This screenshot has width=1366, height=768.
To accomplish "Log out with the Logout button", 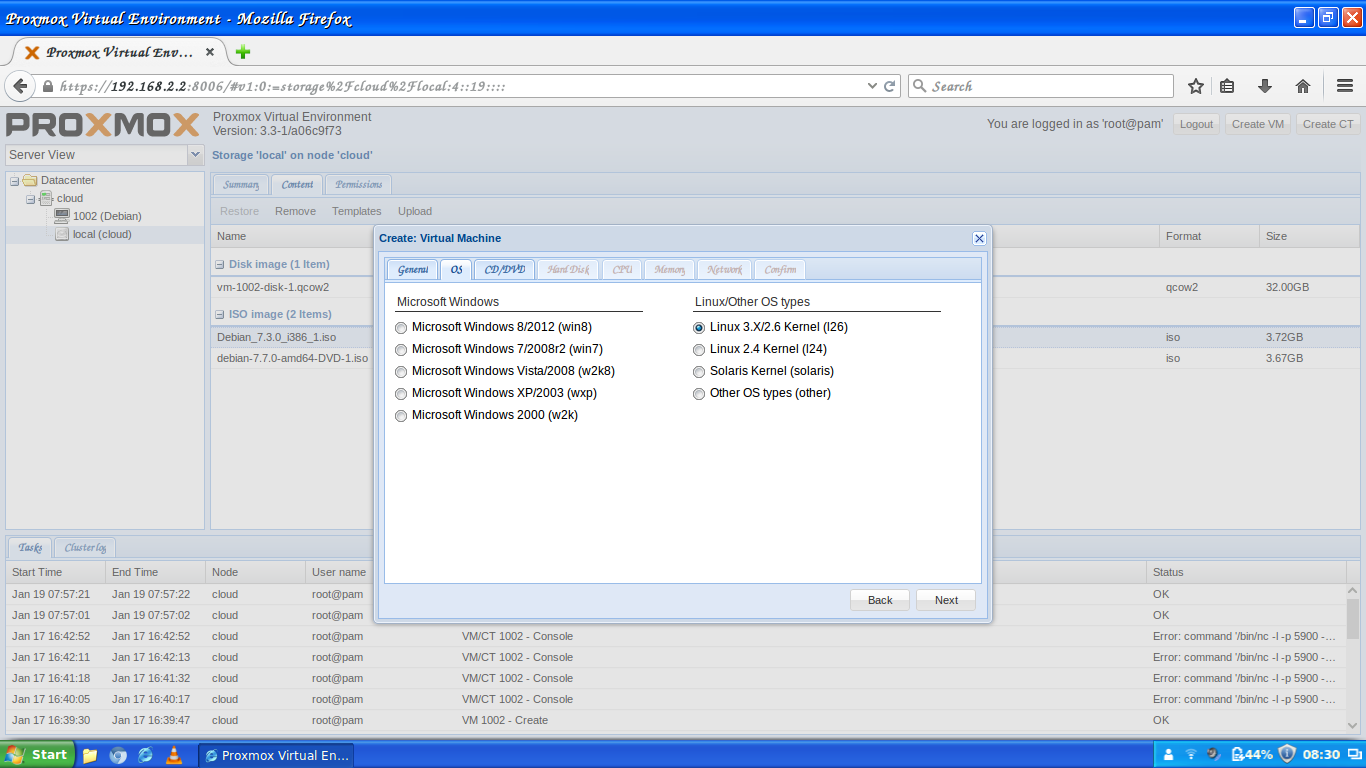I will 1196,124.
